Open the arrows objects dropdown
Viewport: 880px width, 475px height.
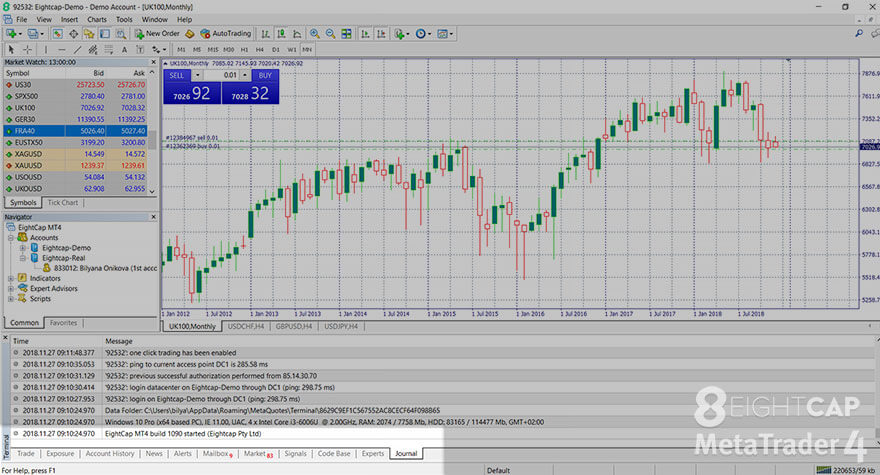(x=159, y=49)
